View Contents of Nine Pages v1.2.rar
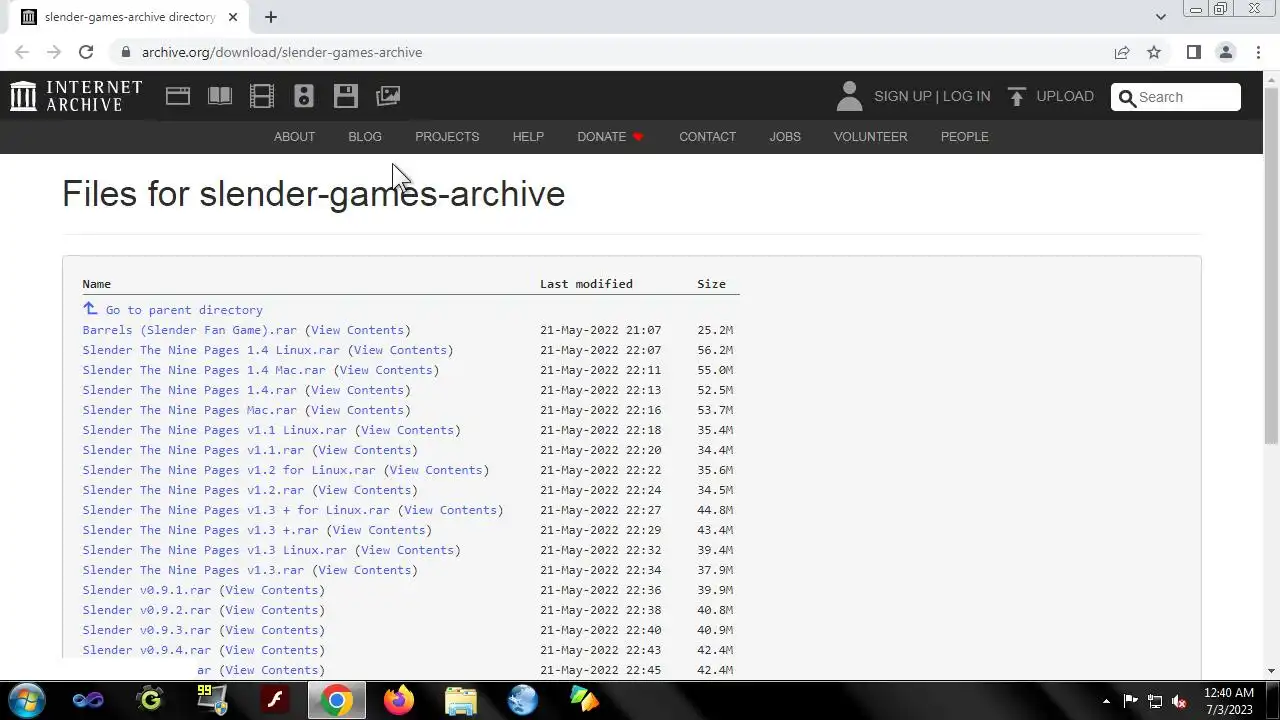 pos(364,490)
